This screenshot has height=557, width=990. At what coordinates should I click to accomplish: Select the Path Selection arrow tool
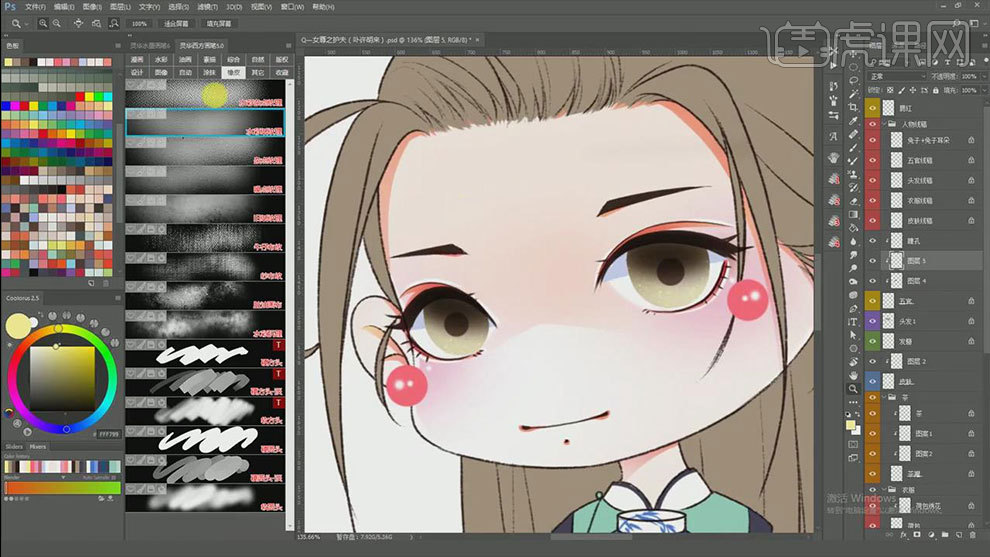pos(854,335)
